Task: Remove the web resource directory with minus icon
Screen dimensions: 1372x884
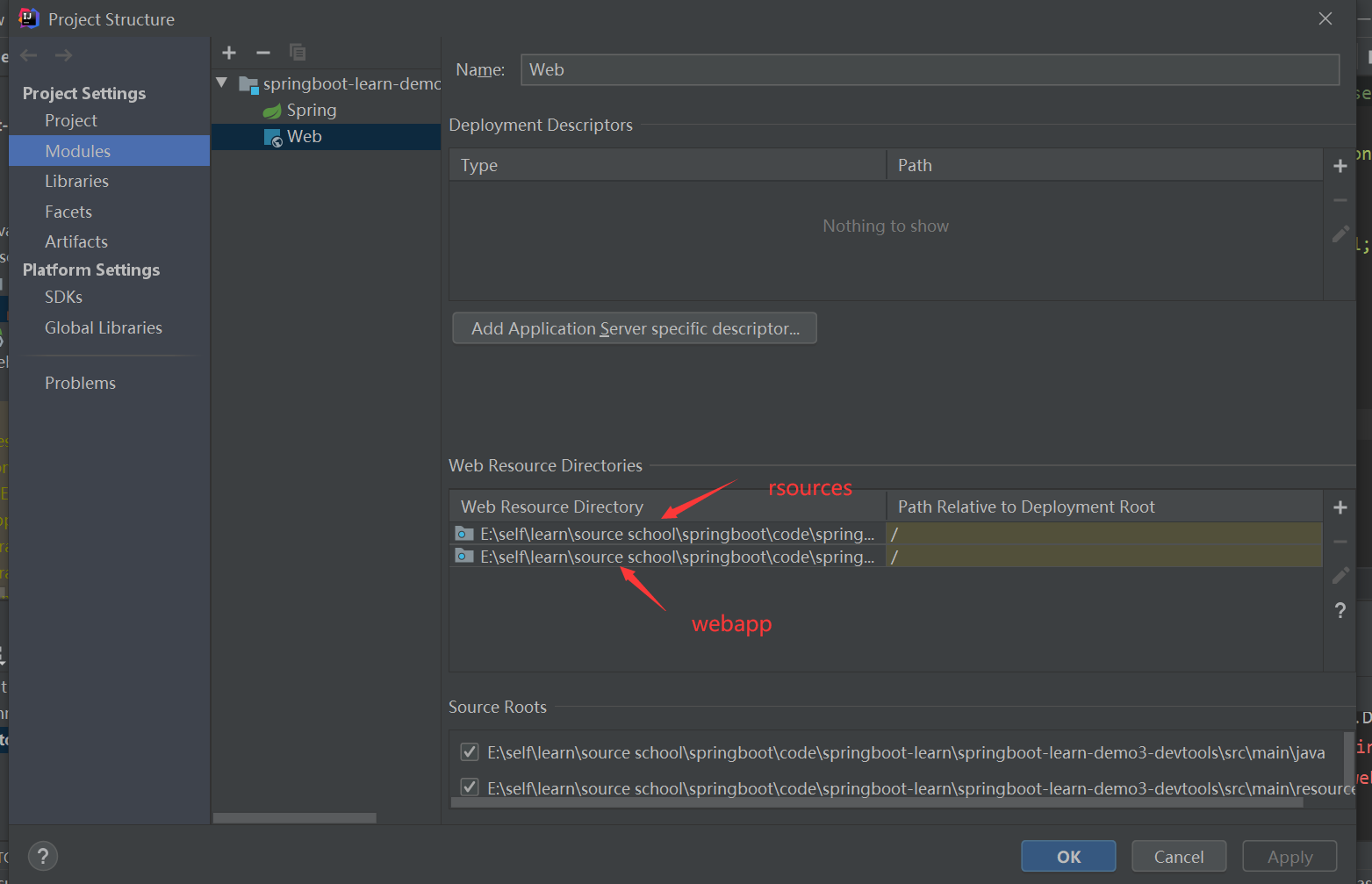Action: 1340,542
